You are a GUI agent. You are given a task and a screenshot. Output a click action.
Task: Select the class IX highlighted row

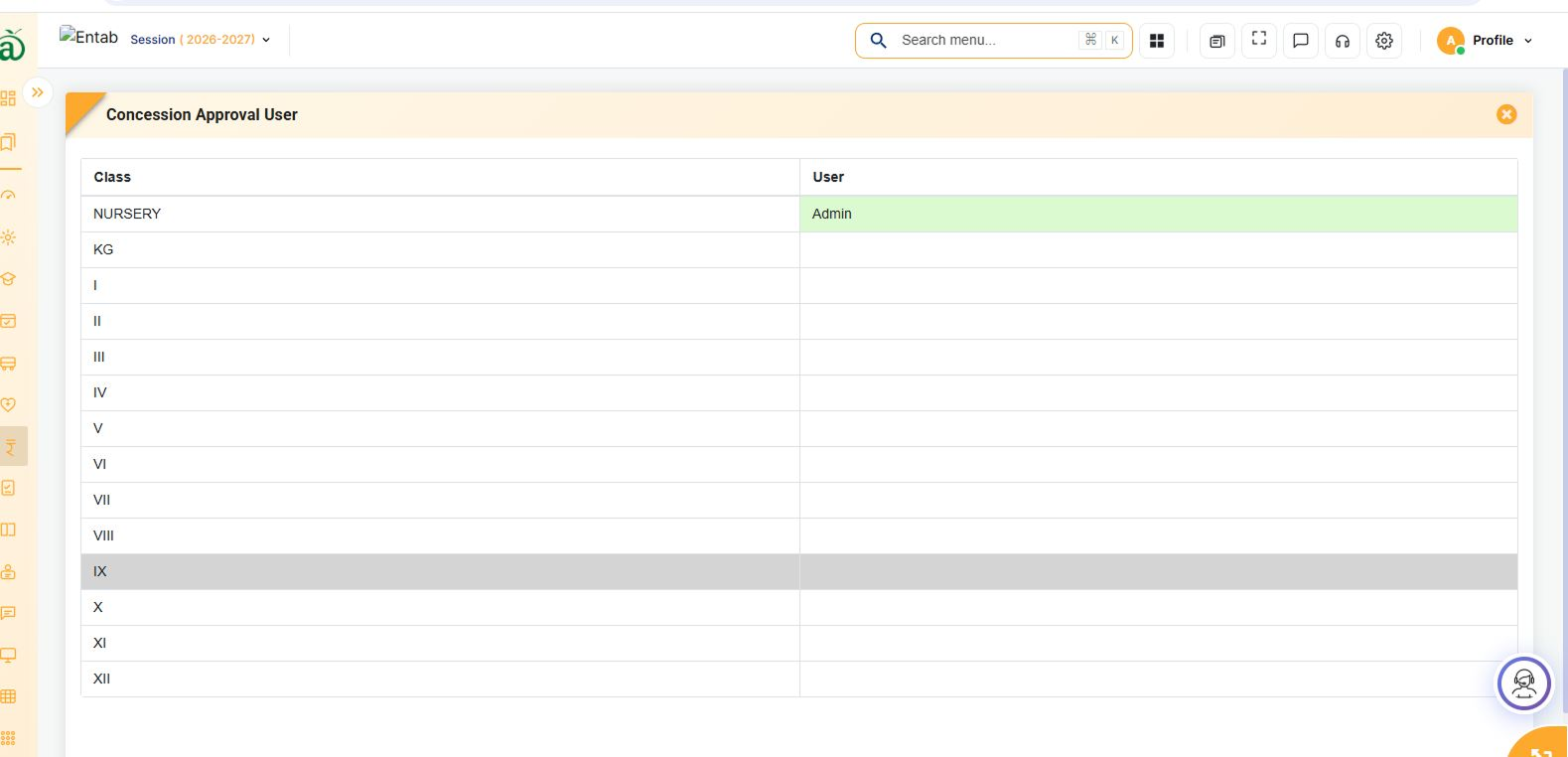click(x=799, y=571)
